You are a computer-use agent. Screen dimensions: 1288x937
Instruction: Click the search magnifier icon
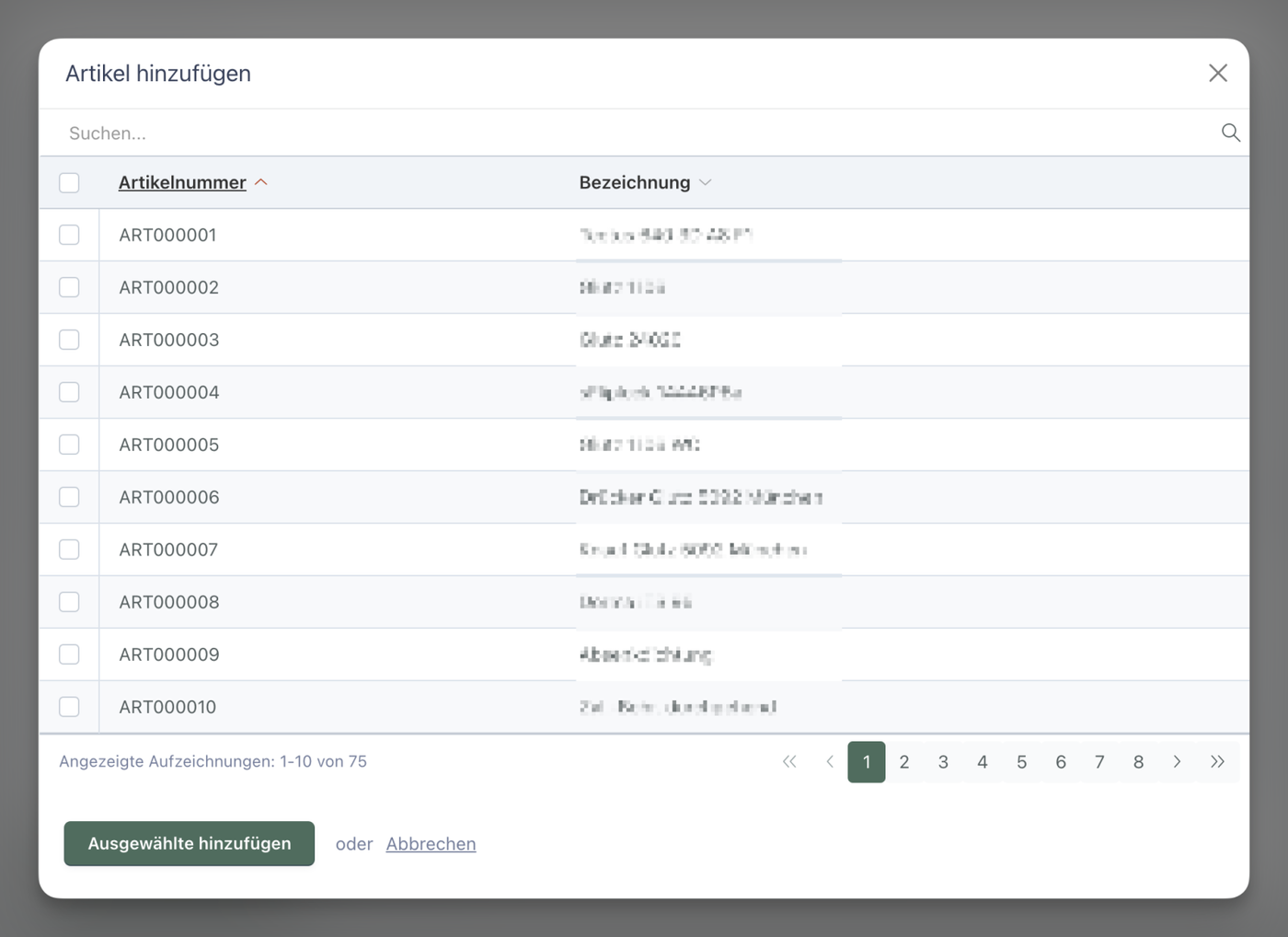coord(1230,133)
